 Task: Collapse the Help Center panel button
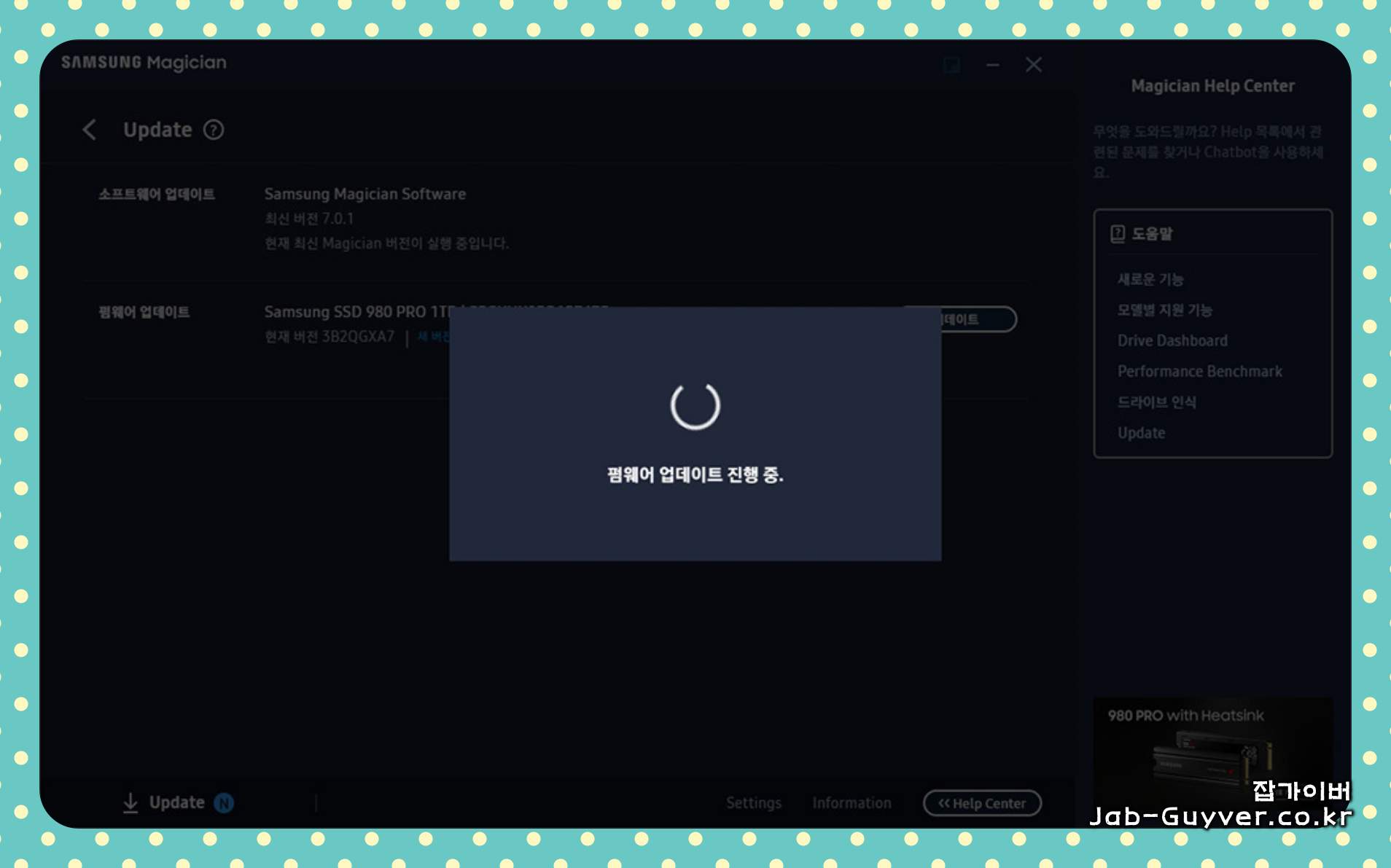pyautogui.click(x=982, y=803)
